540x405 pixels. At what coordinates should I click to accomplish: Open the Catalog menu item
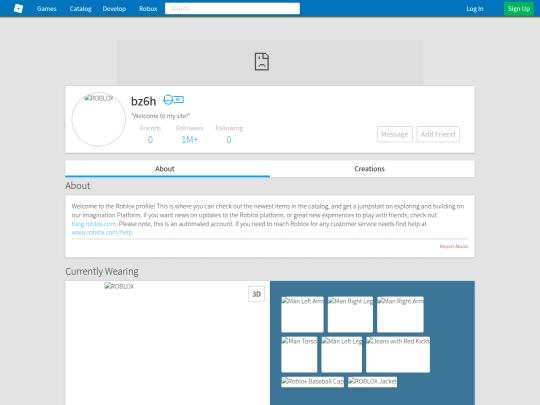tap(81, 9)
